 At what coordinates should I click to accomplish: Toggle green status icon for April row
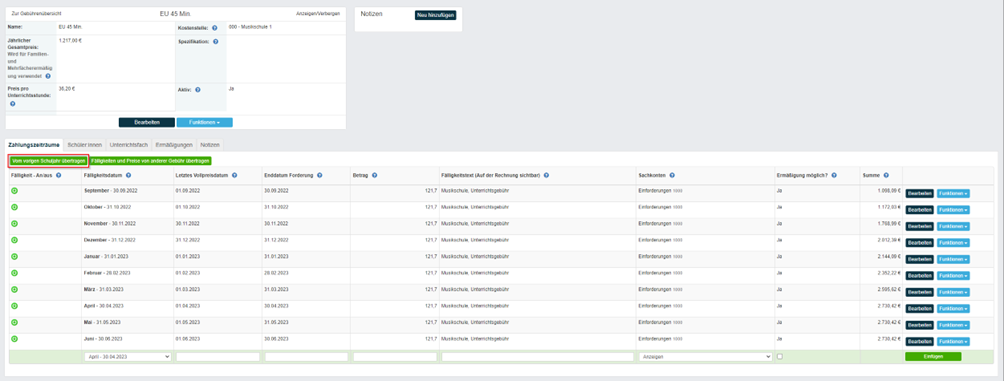point(14,306)
